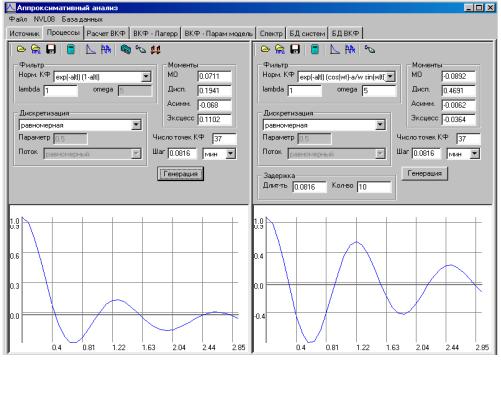Click left Эксцесс value 0.1102
Image resolution: width=501 pixels, height=399 pixels.
(x=214, y=119)
